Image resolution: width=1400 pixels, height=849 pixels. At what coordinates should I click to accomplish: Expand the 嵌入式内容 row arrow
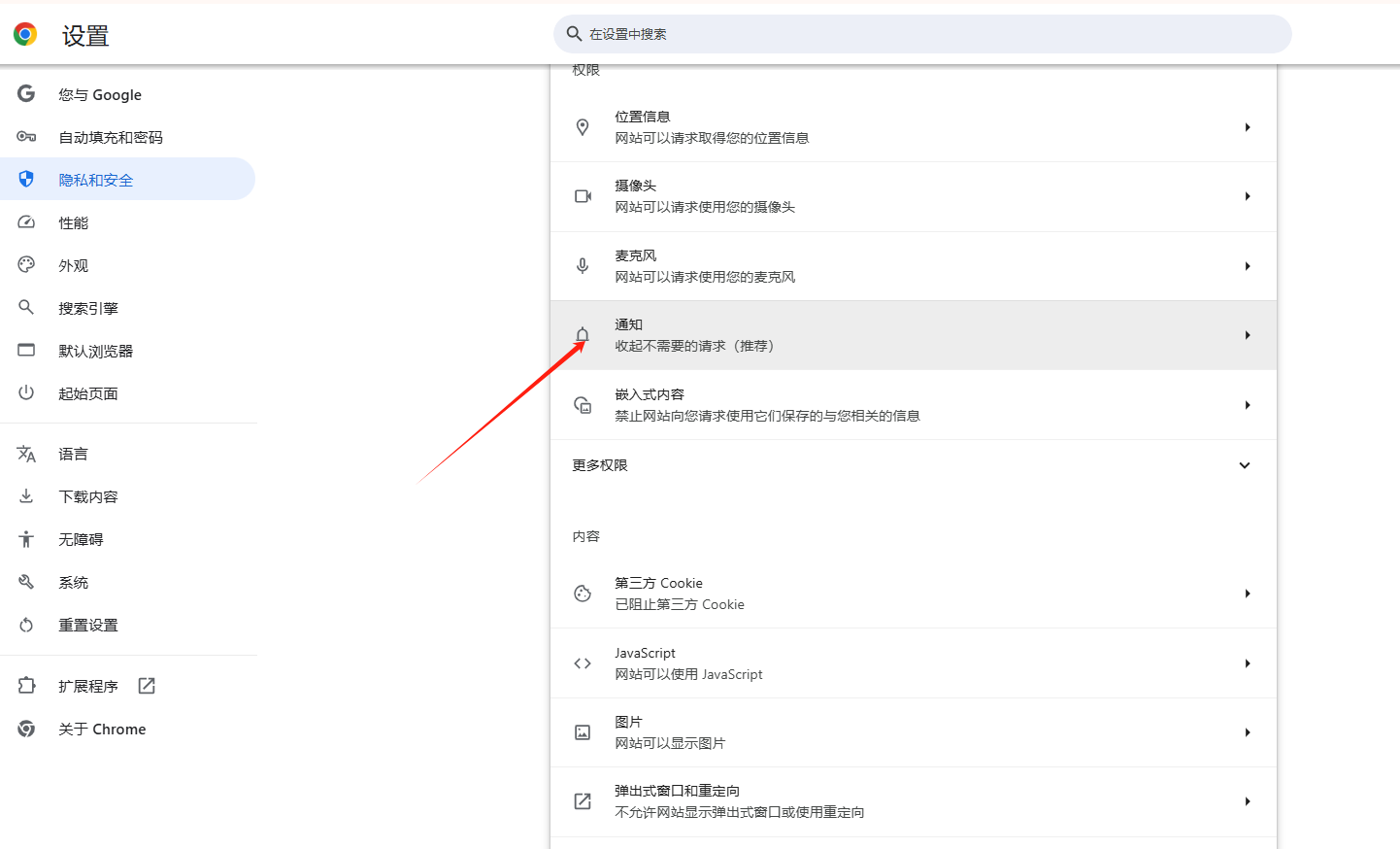1248,405
